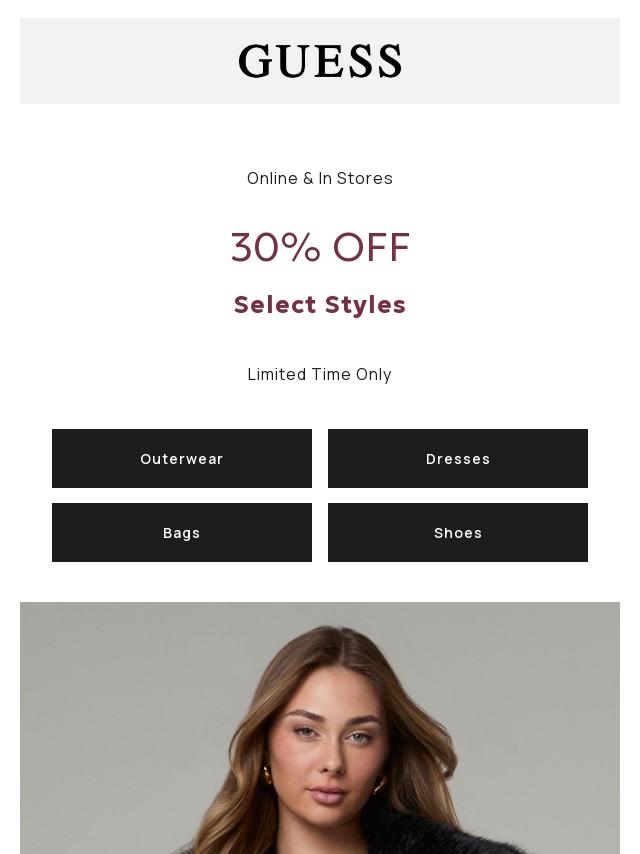Click the Limited Time Only text
Viewport: 640px width, 854px height.
click(x=320, y=374)
